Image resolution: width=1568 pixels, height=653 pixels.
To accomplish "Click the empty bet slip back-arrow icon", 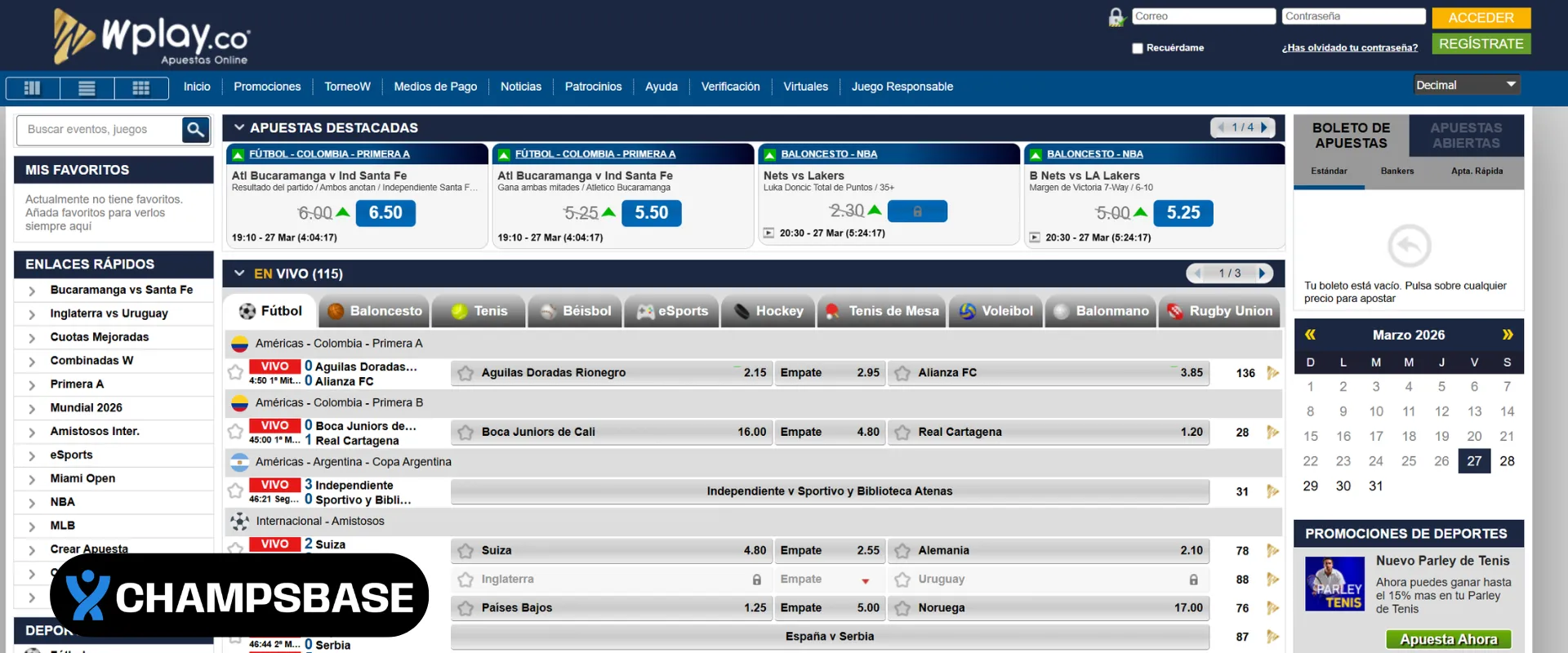I will pyautogui.click(x=1410, y=245).
